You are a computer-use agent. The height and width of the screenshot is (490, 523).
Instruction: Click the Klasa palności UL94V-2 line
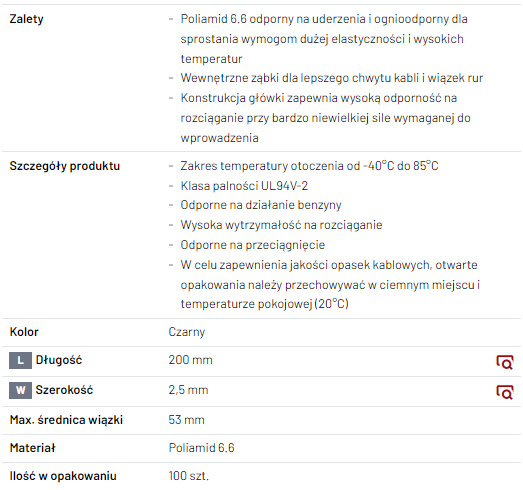pyautogui.click(x=244, y=186)
